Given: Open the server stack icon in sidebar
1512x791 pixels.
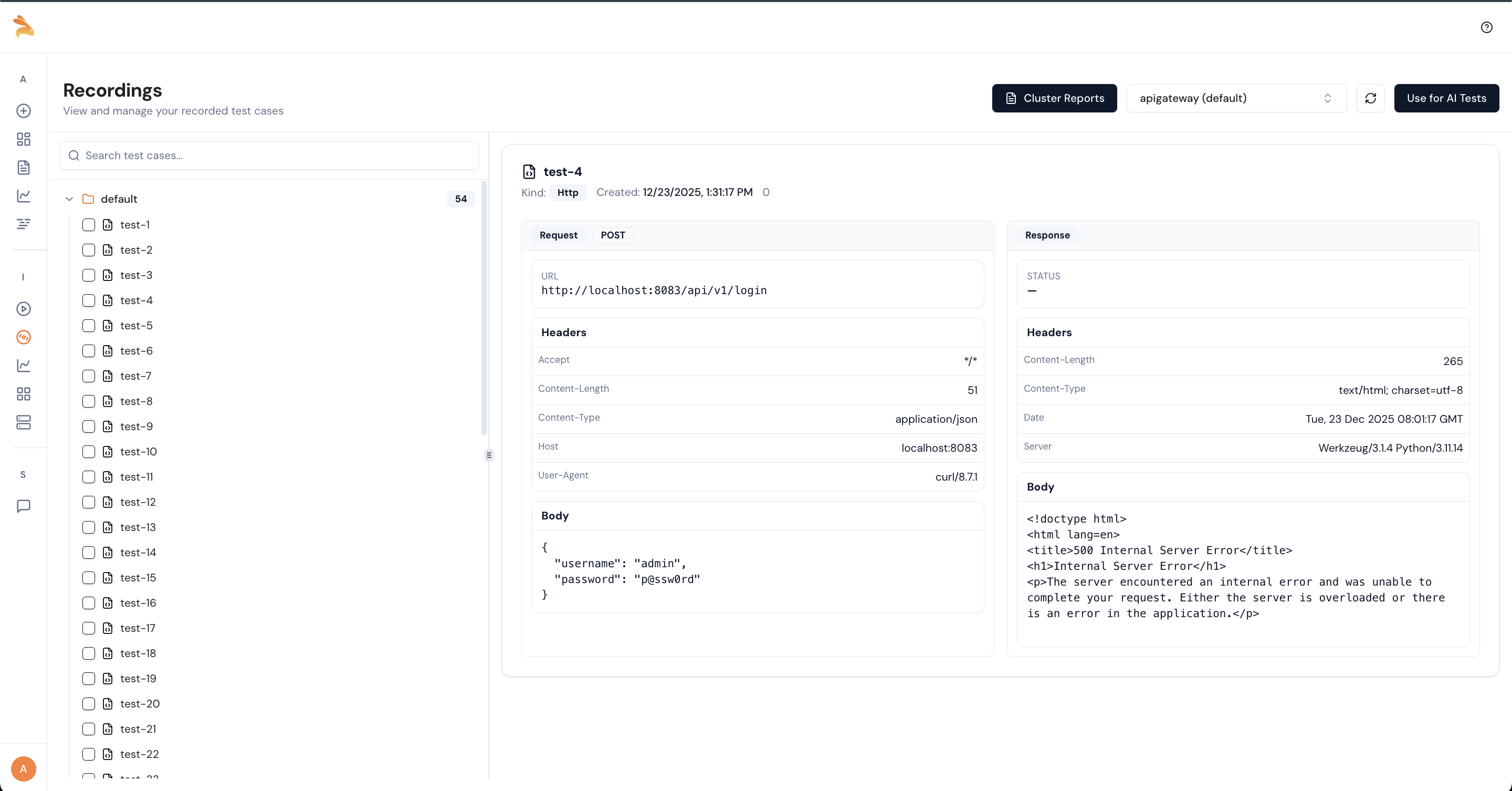Looking at the screenshot, I should tap(24, 422).
